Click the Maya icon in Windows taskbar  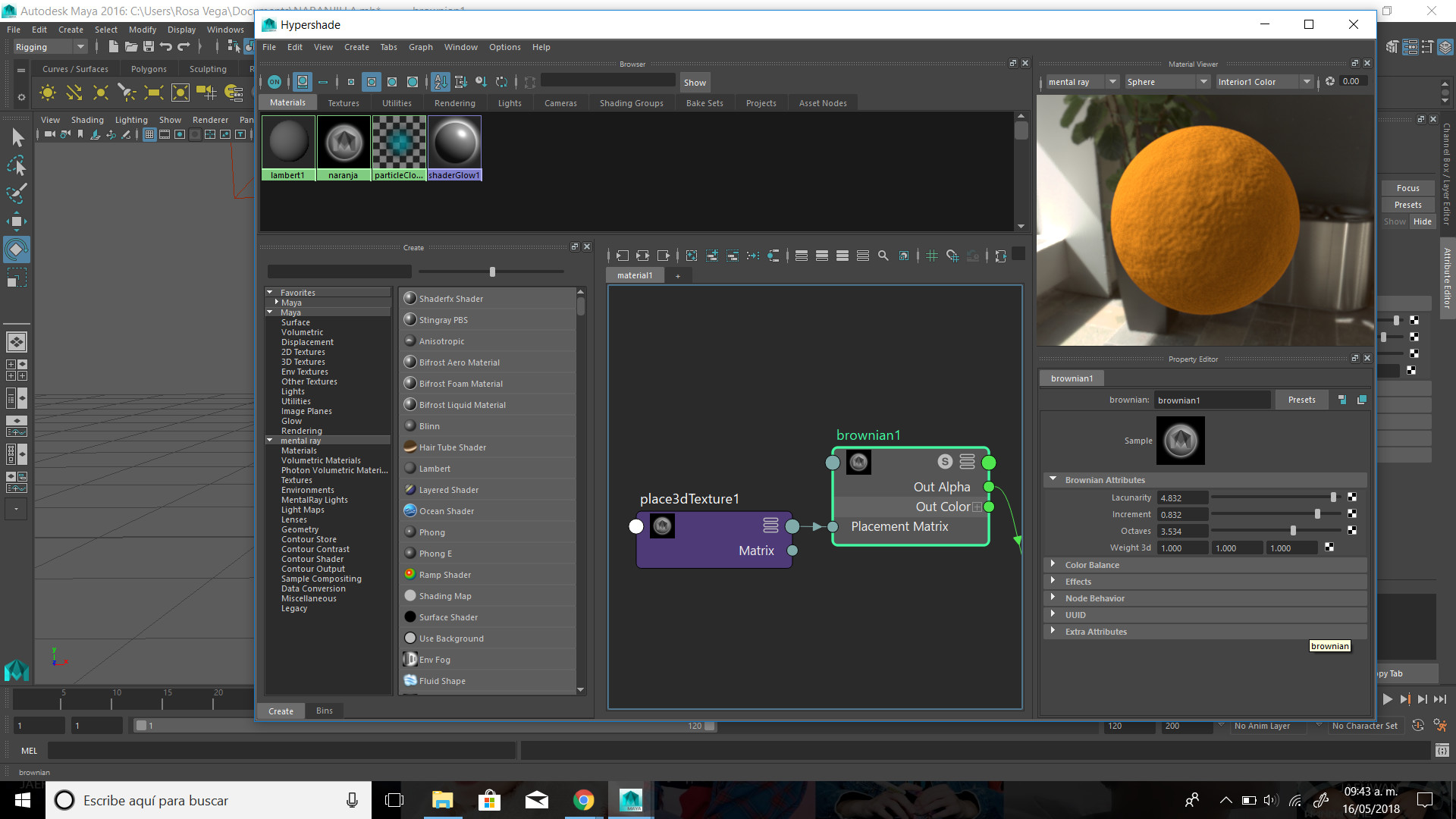[x=630, y=800]
